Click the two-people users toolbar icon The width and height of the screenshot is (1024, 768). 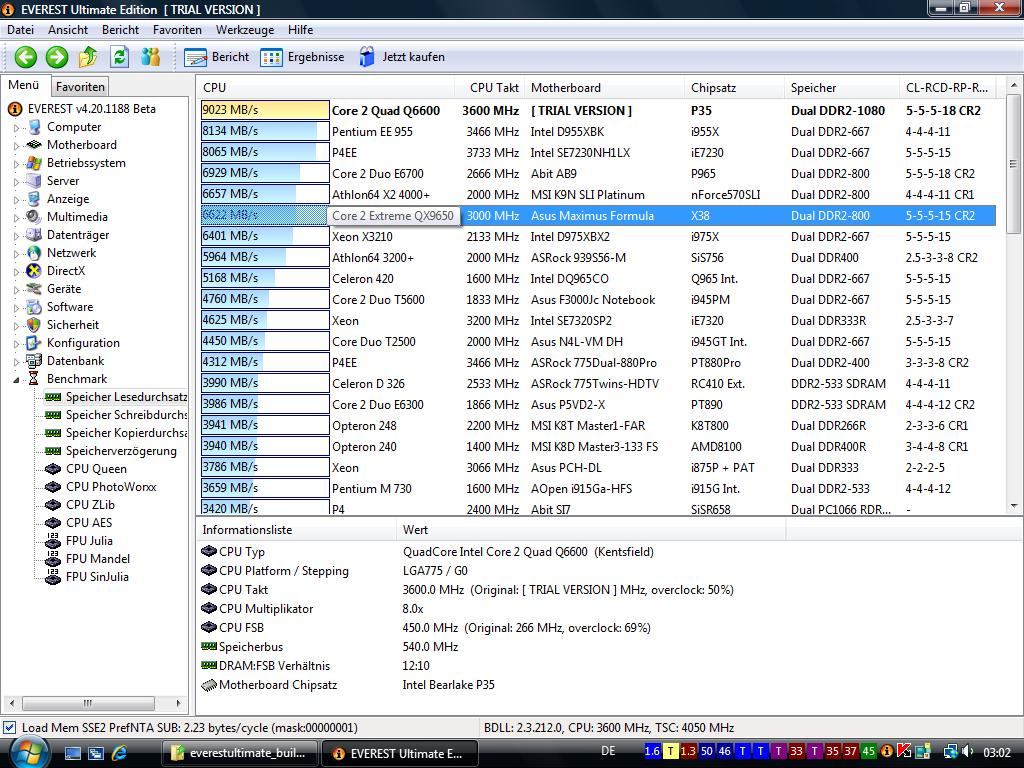[x=151, y=57]
